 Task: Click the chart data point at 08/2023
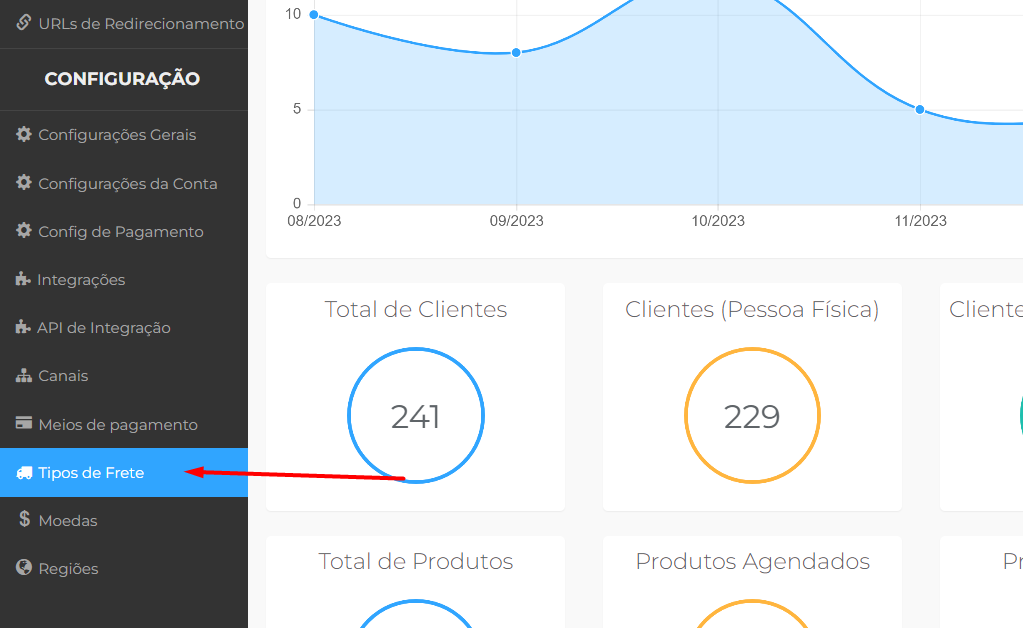[314, 14]
